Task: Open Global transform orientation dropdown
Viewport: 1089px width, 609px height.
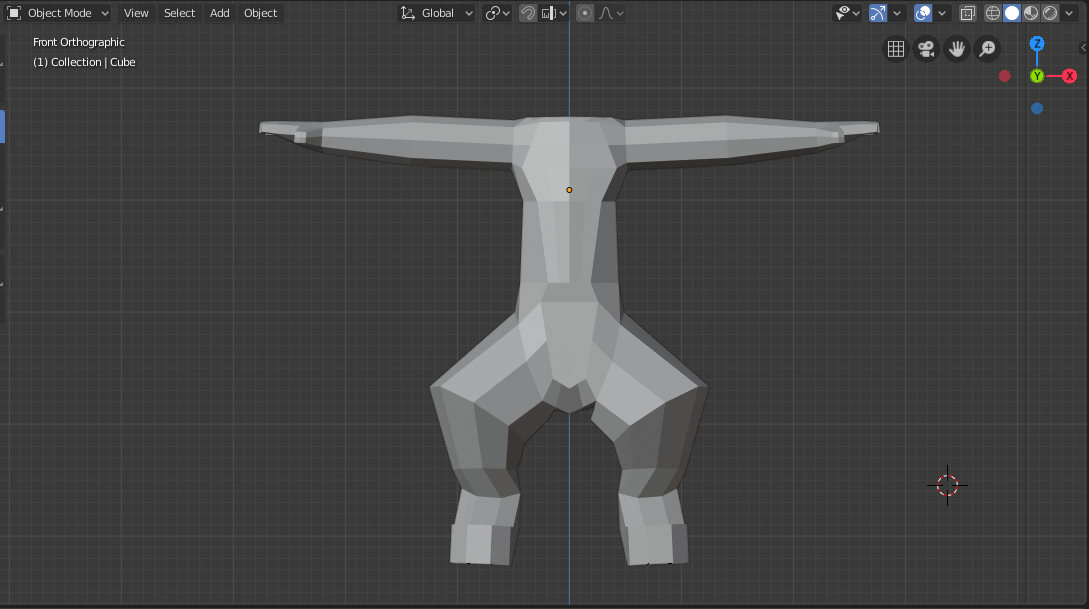Action: 437,13
